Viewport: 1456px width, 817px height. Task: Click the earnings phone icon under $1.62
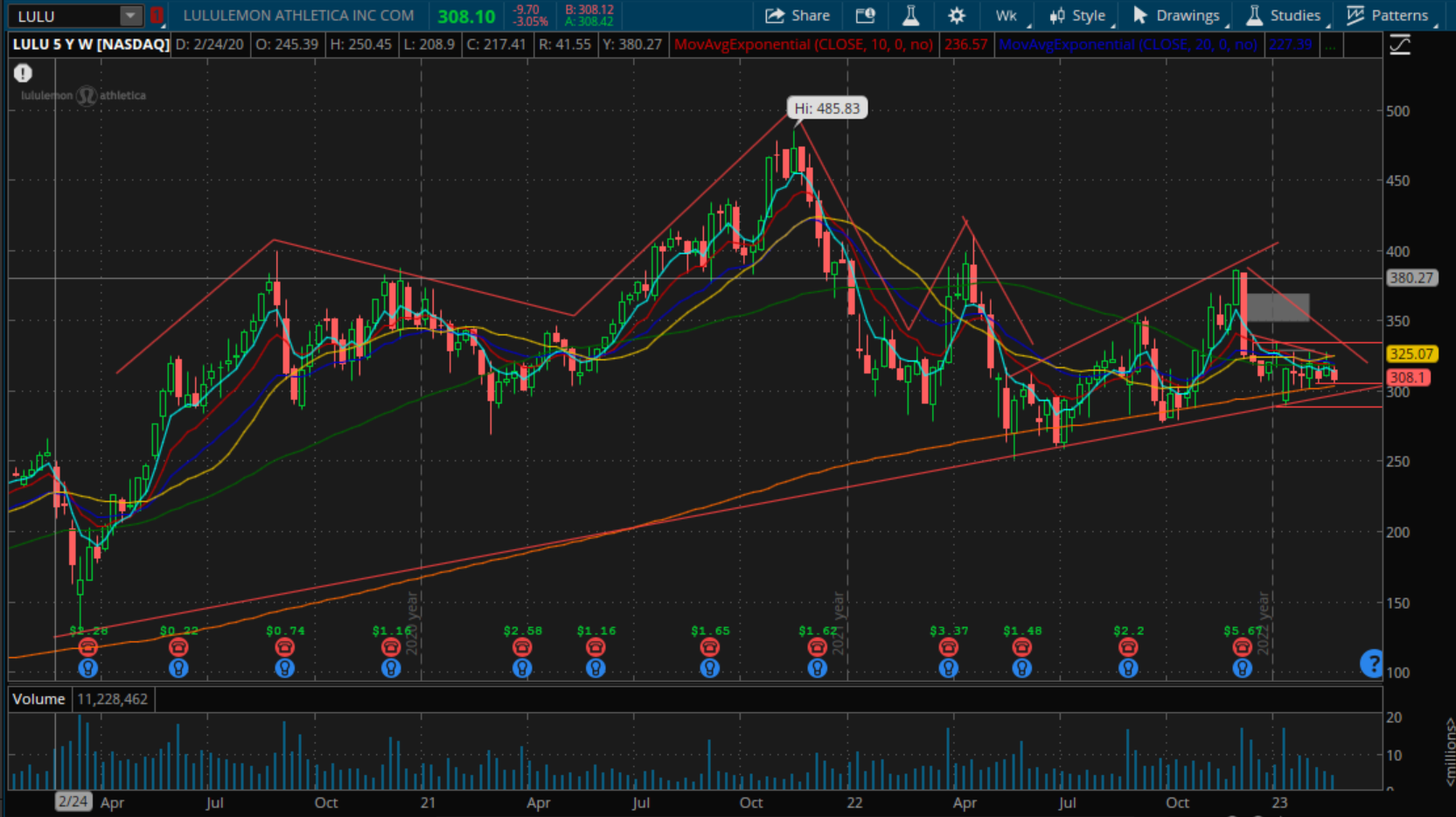817,647
